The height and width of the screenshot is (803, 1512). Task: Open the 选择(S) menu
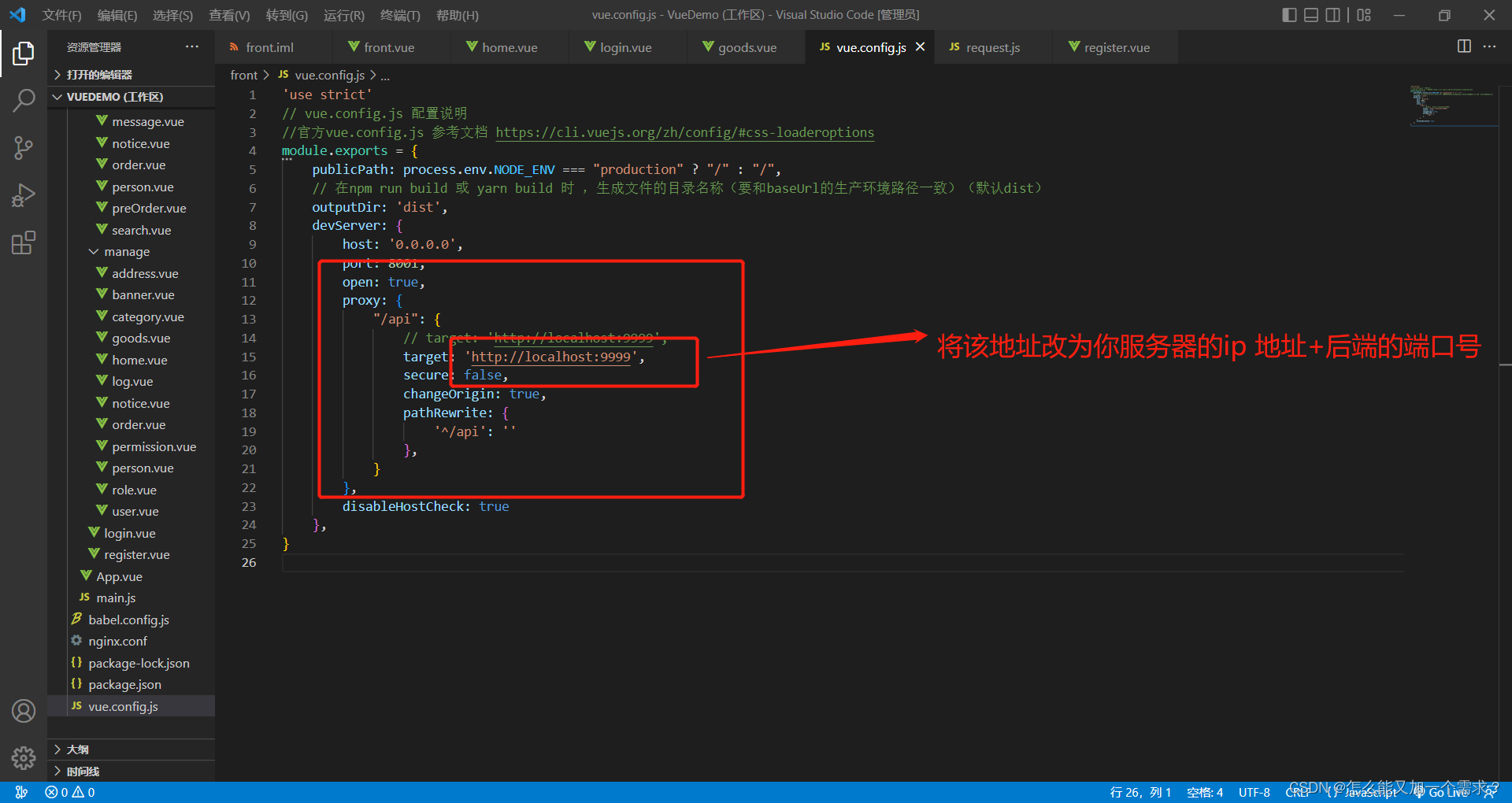coord(172,15)
